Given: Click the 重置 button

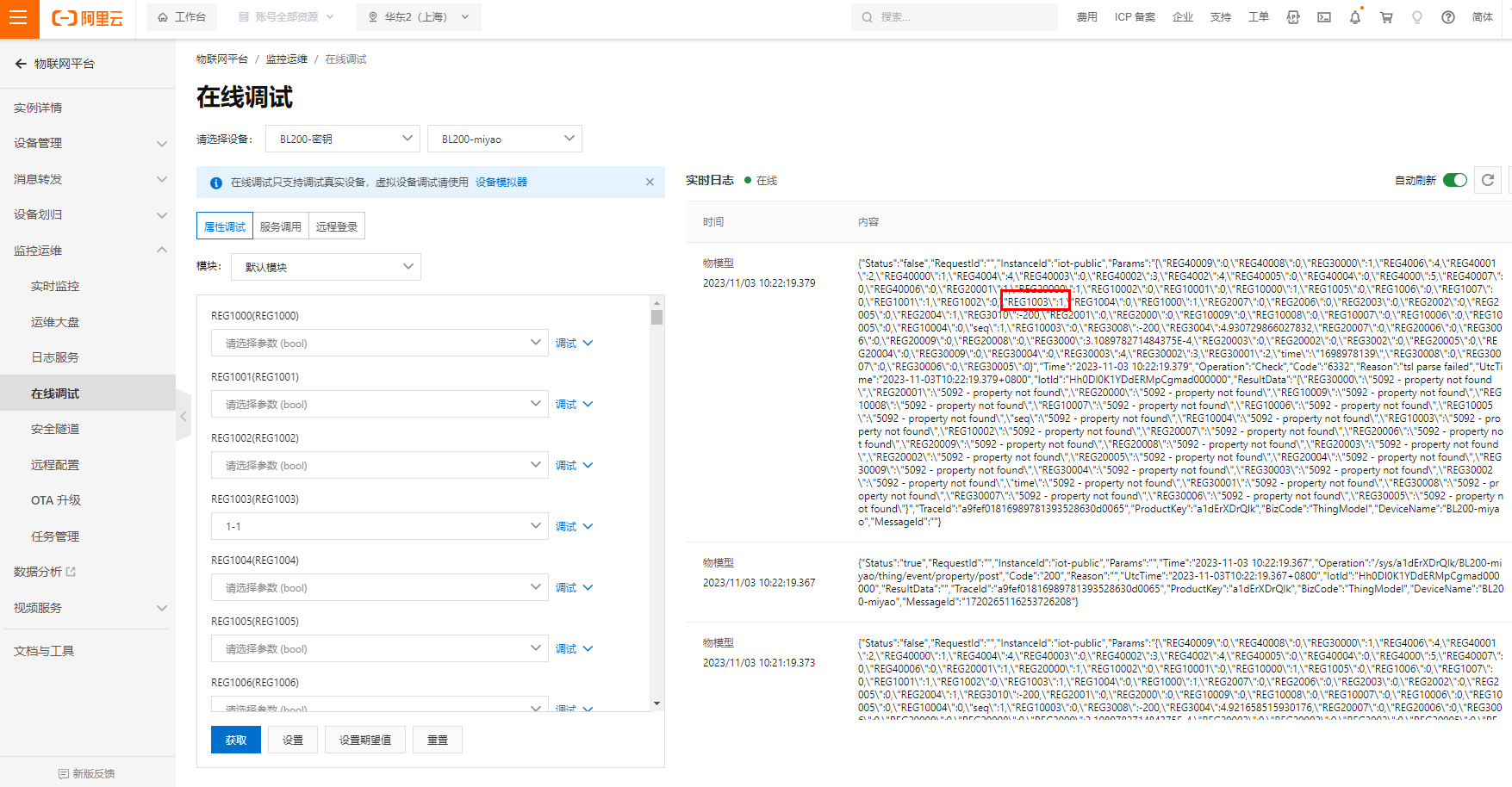Looking at the screenshot, I should click(x=438, y=740).
